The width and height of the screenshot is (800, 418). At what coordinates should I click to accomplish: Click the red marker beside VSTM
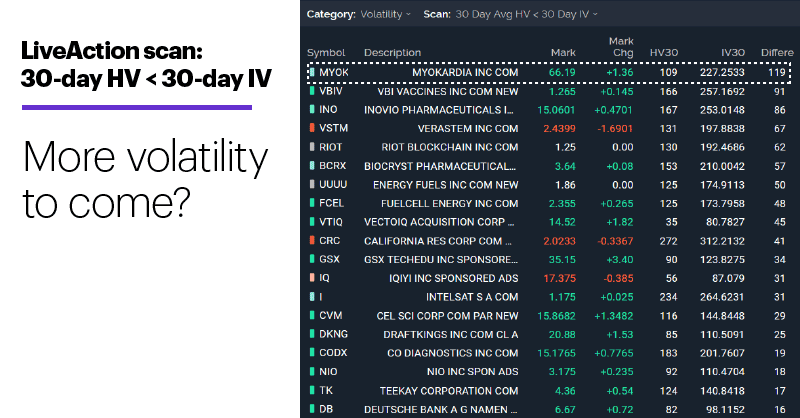click(311, 129)
